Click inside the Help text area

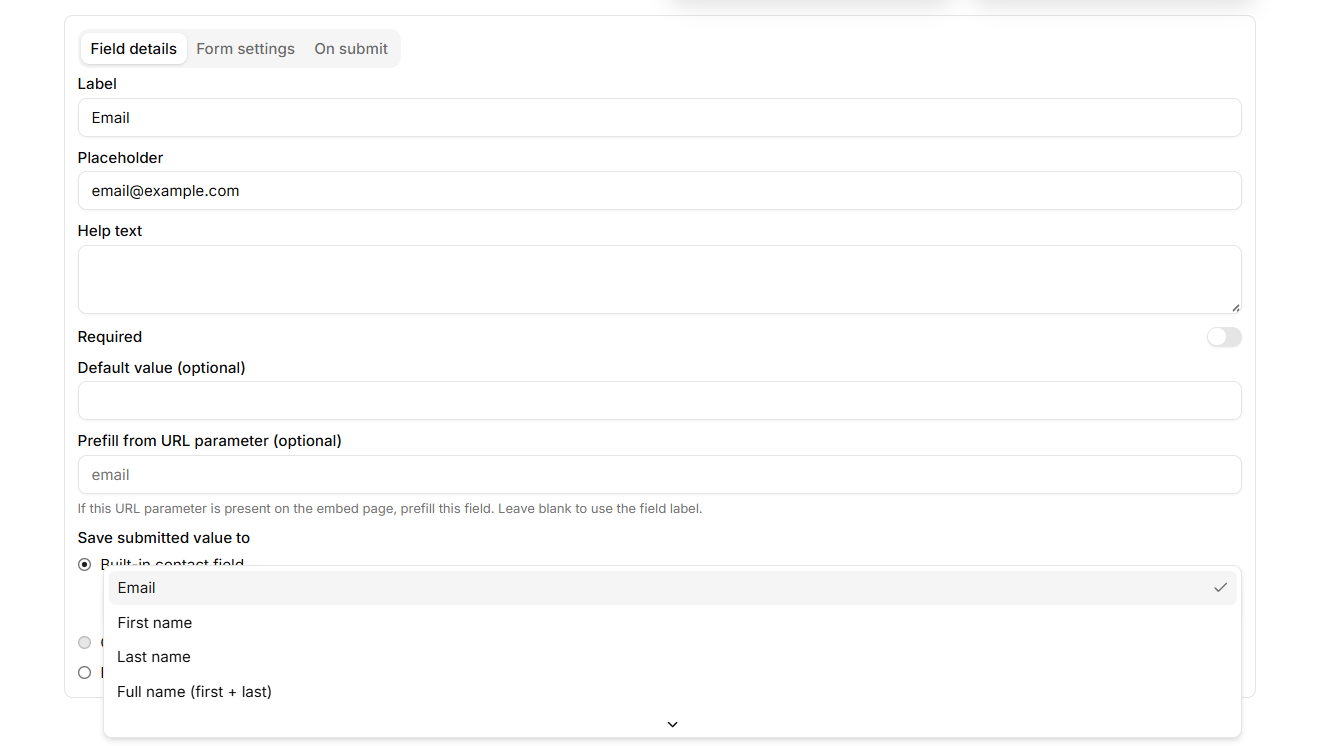tap(660, 280)
